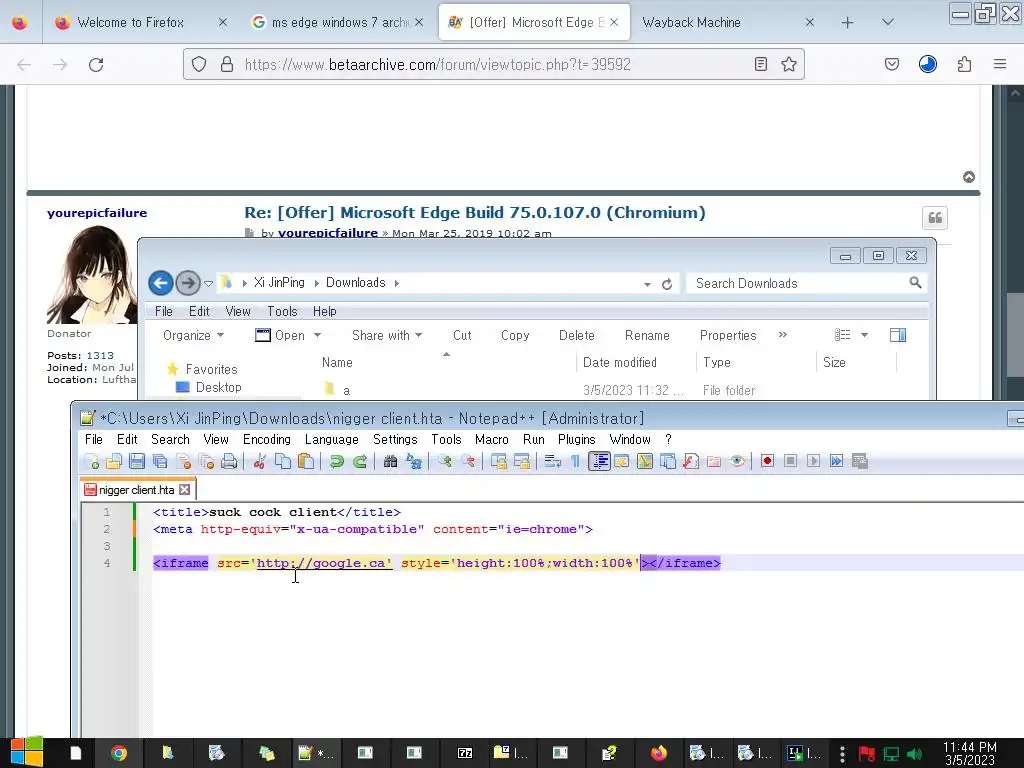List all Firefox tabs via dropdown chevron
The width and height of the screenshot is (1024, 768).
pyautogui.click(x=888, y=22)
